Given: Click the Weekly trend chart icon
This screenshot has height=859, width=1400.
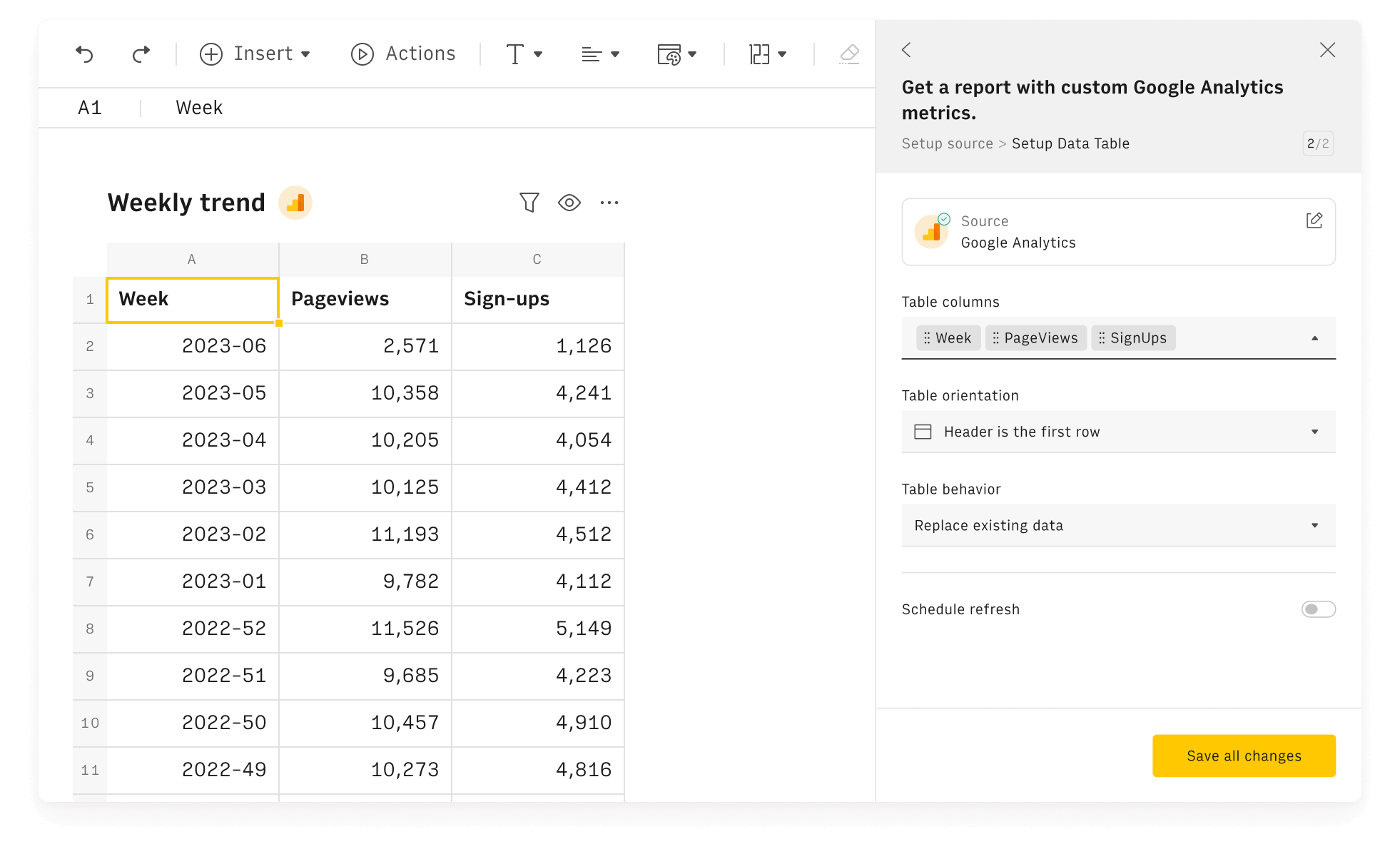Looking at the screenshot, I should click(295, 203).
